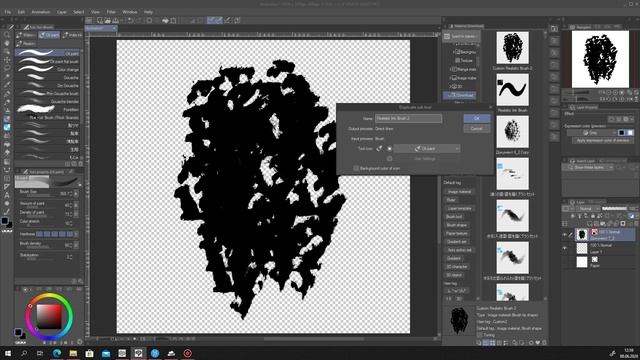The width and height of the screenshot is (640, 360).
Task: Select the first Tool icon radio button
Action: click(389, 149)
